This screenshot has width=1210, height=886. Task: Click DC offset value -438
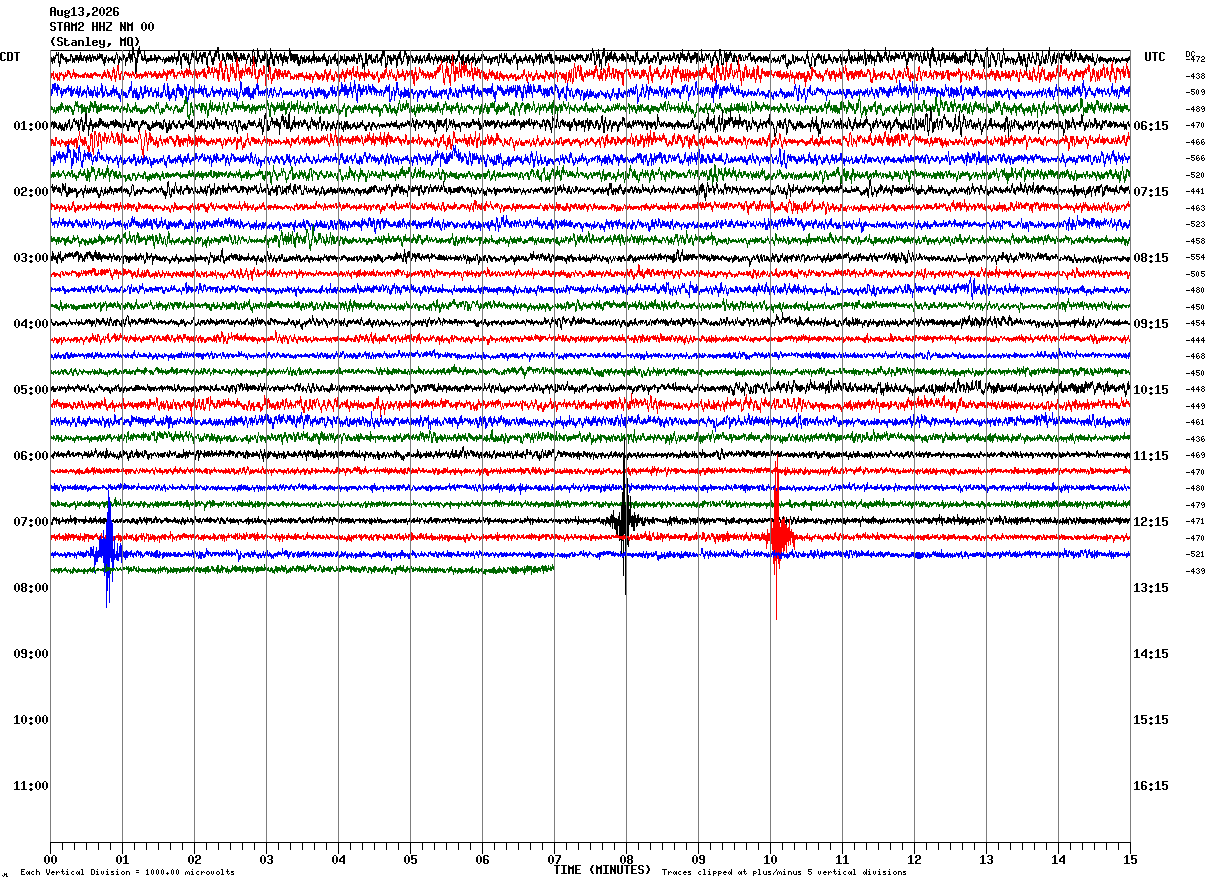1195,76
